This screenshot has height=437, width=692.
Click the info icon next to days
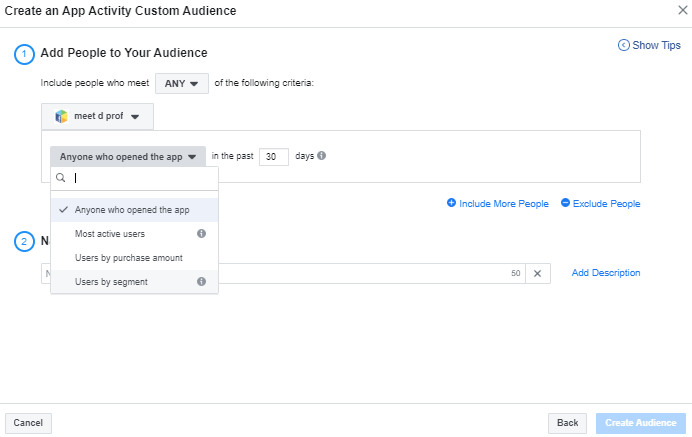pyautogui.click(x=322, y=156)
